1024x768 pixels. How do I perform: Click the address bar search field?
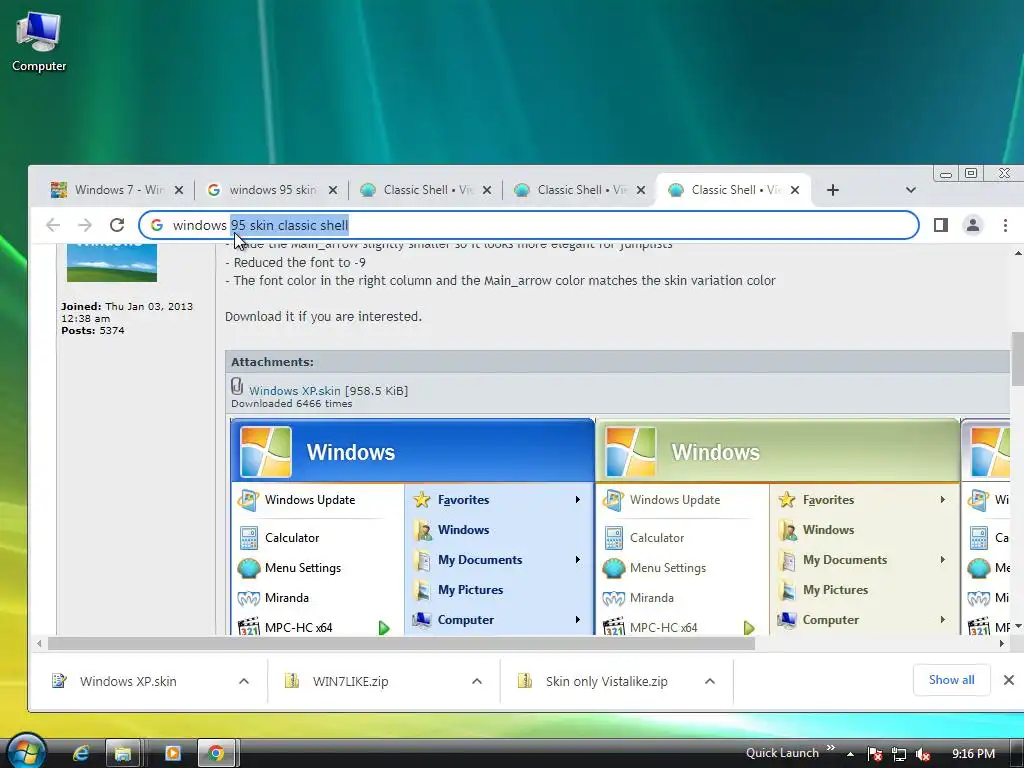(528, 225)
